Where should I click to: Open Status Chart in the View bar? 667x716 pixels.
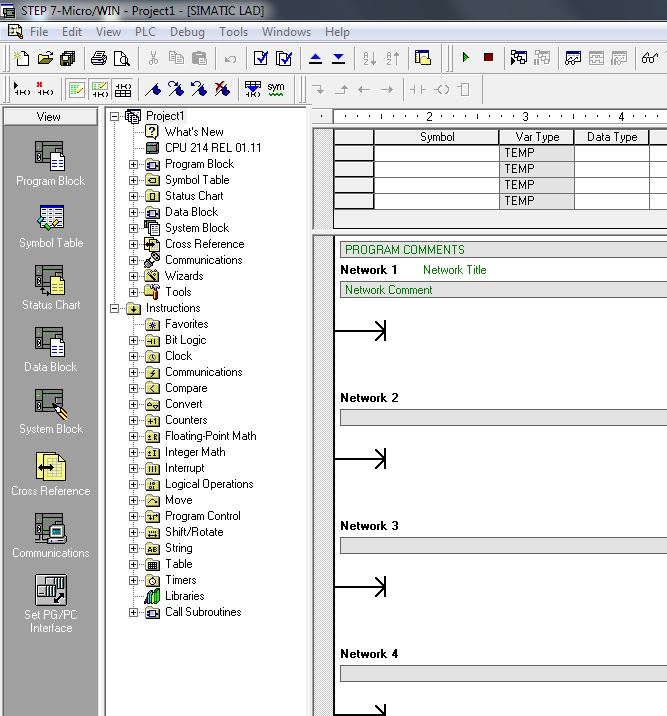(x=51, y=288)
